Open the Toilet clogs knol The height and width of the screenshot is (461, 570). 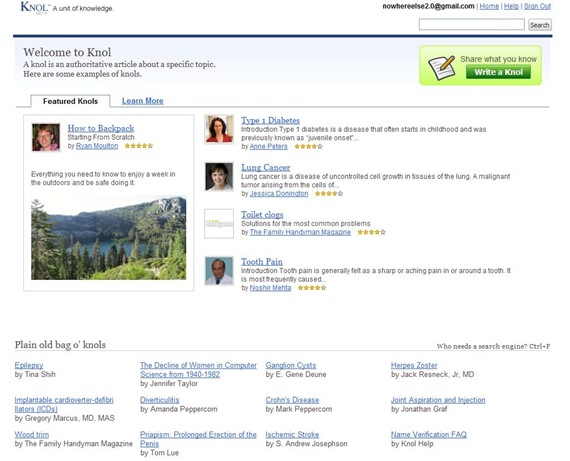(x=262, y=215)
